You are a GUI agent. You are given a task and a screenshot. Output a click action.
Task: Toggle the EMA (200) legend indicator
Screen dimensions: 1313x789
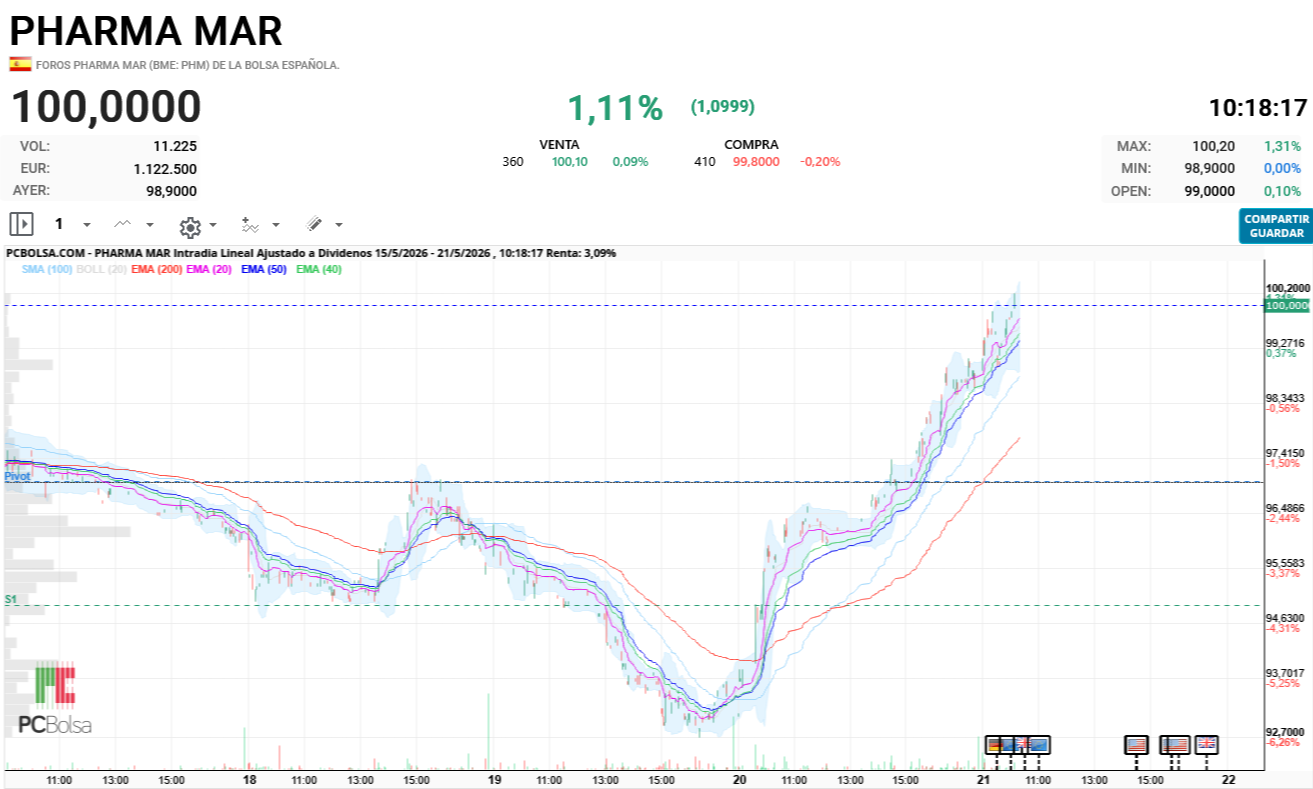tap(157, 269)
